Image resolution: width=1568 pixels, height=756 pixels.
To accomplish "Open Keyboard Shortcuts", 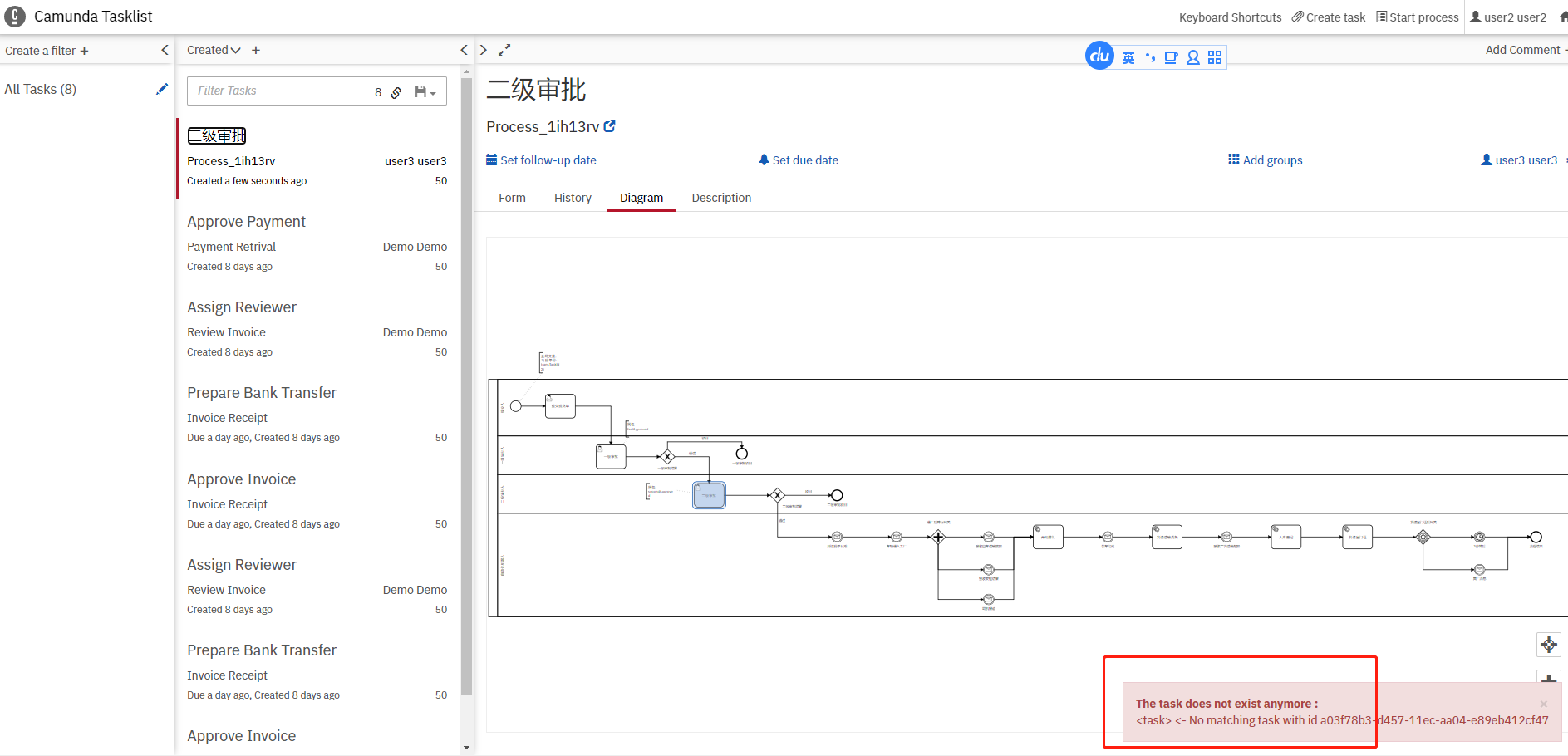I will point(1230,17).
